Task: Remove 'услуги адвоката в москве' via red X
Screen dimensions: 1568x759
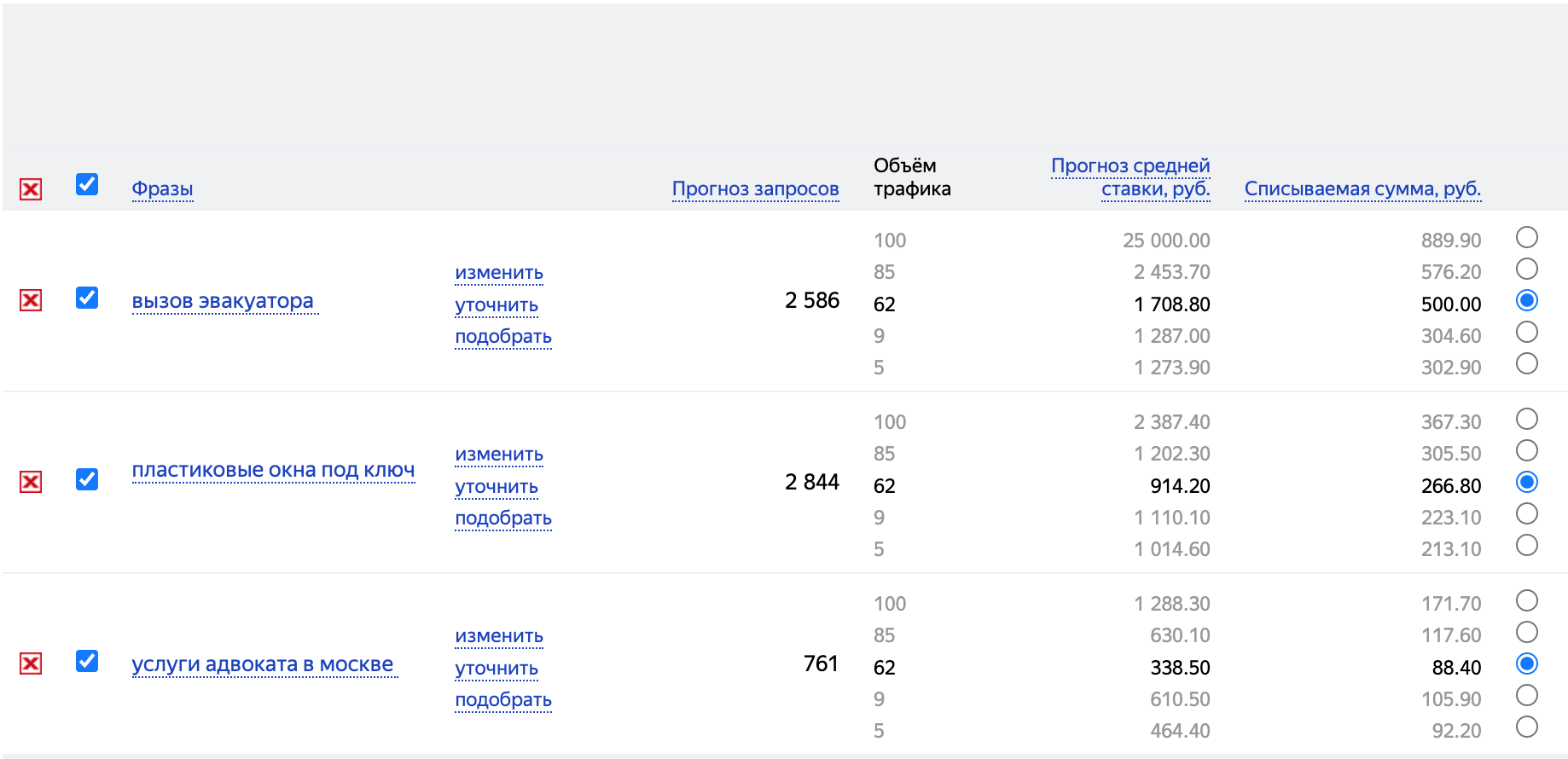Action: click(x=31, y=663)
